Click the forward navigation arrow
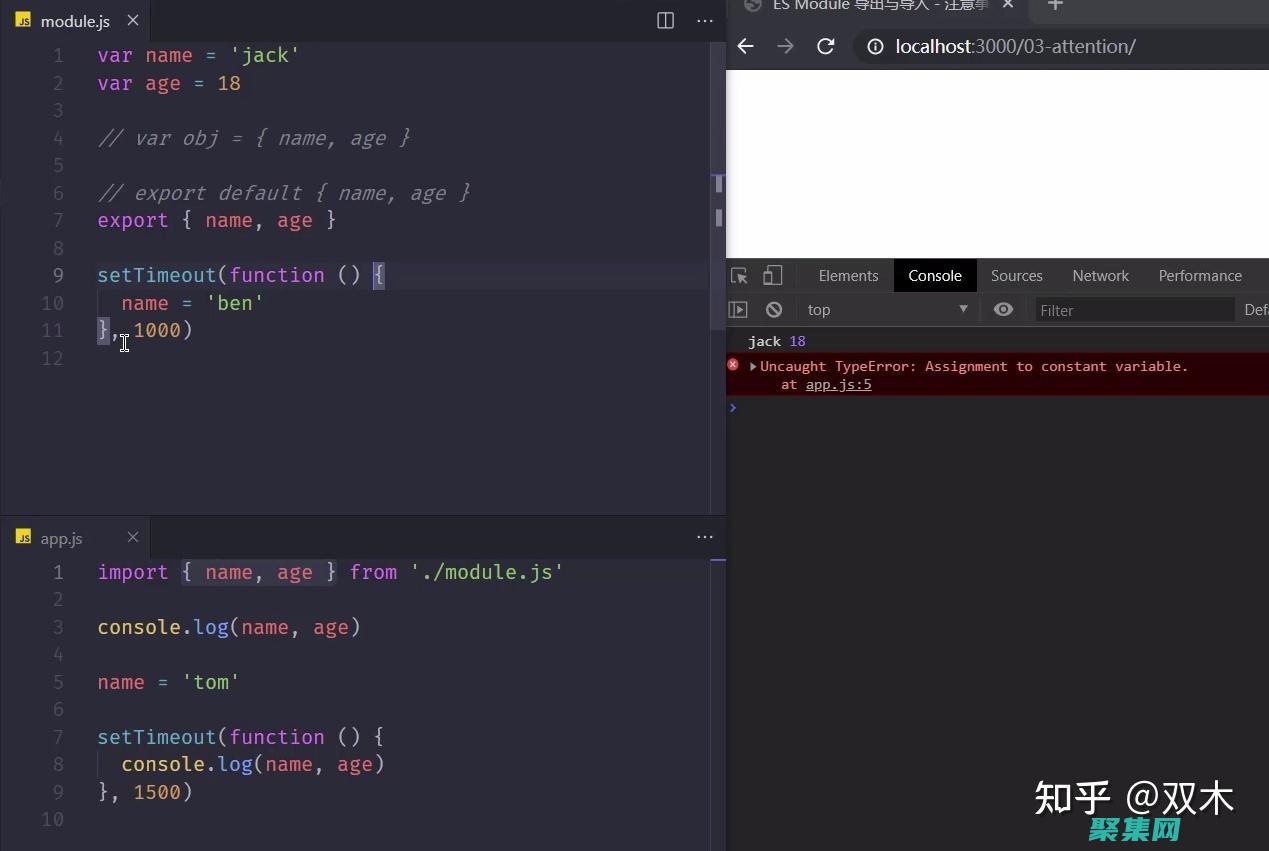 pos(785,46)
